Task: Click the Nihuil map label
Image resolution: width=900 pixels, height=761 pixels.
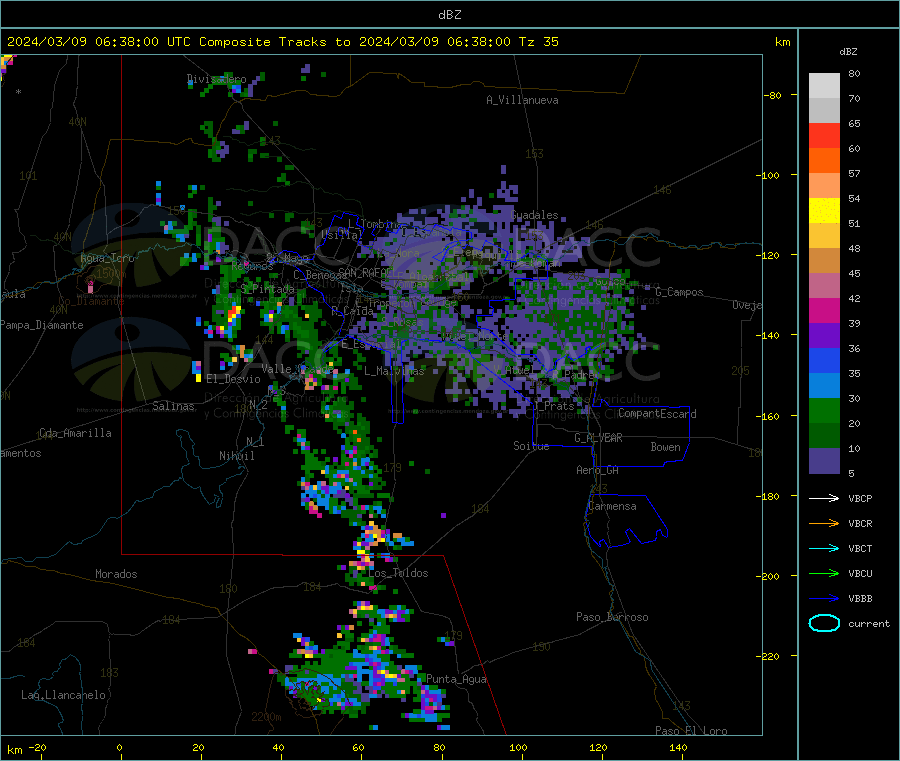Action: click(236, 456)
